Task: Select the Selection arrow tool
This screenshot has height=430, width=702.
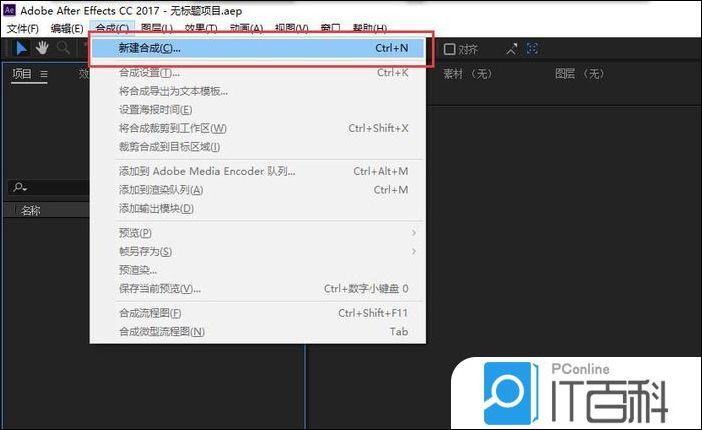Action: coord(21,48)
